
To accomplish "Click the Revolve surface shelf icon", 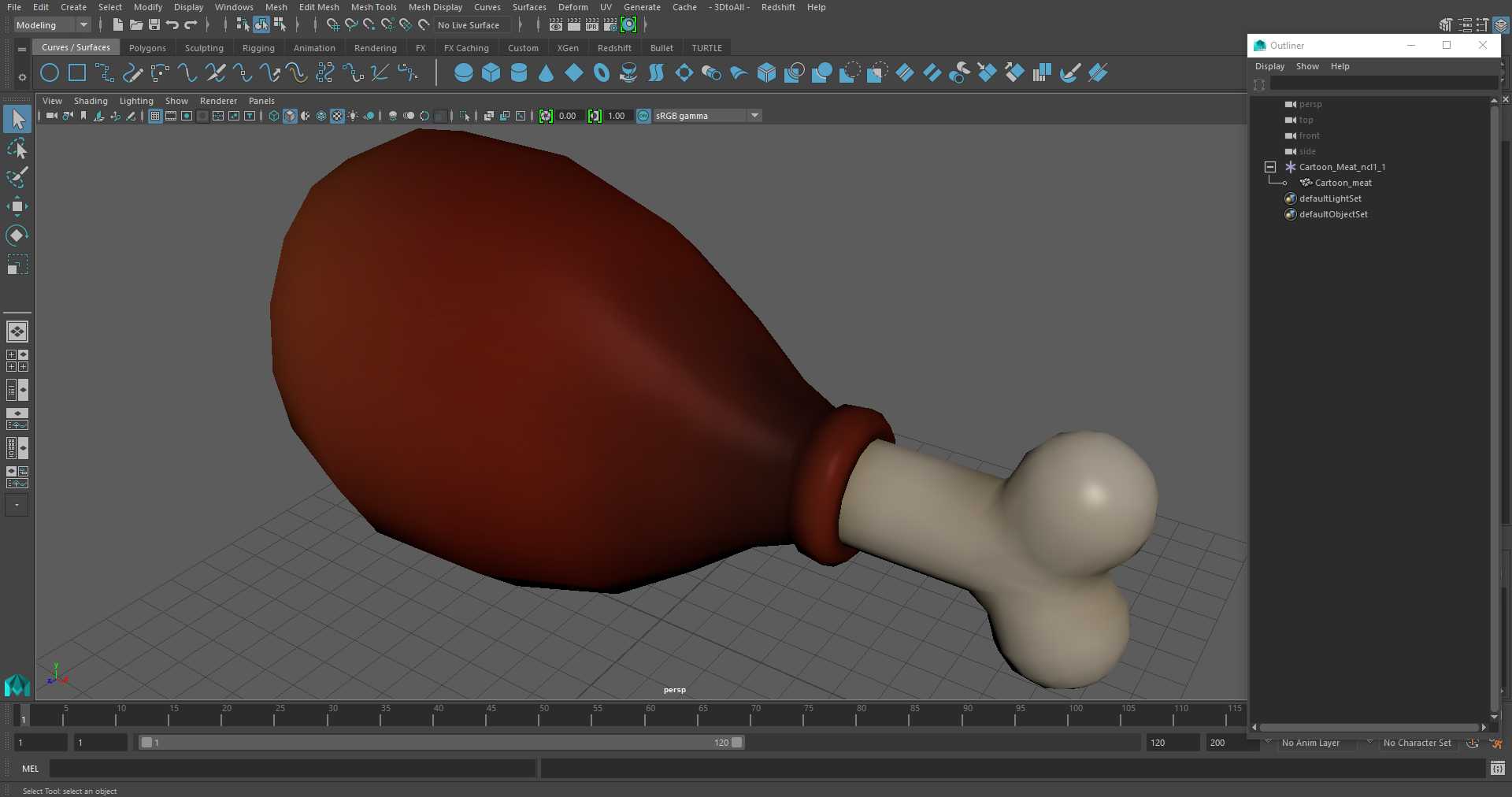I will point(628,73).
